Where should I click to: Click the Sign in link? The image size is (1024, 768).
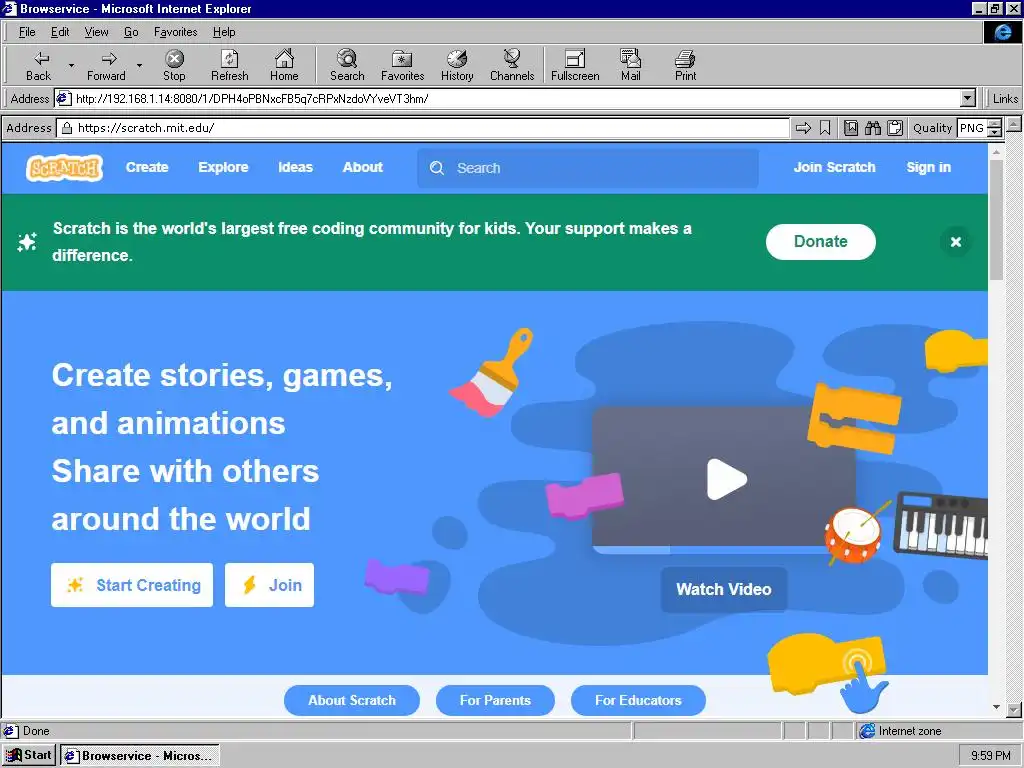929,167
